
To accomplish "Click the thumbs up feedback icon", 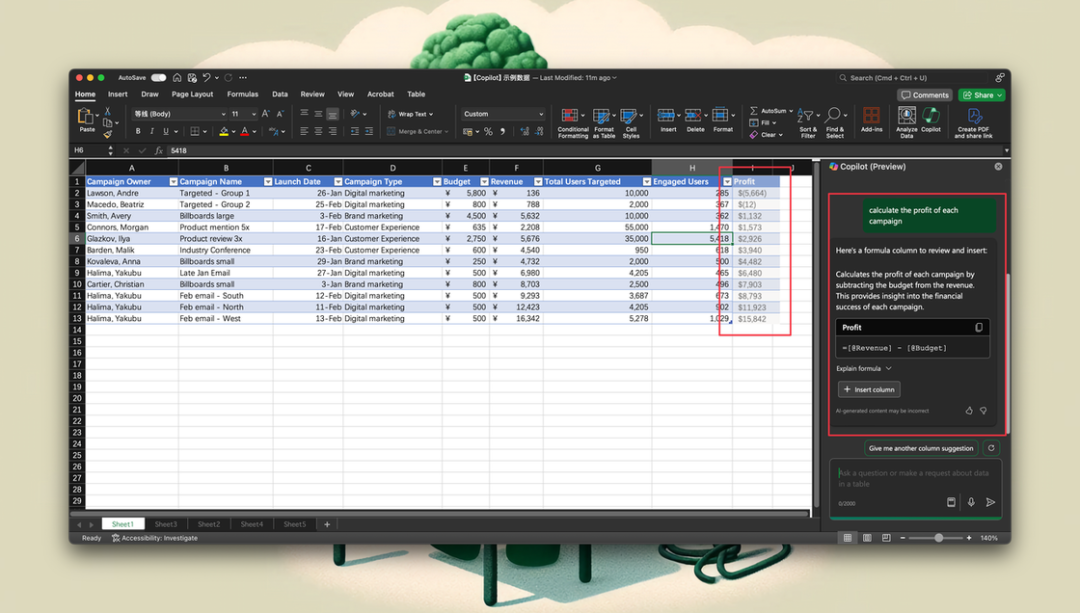I will (968, 411).
